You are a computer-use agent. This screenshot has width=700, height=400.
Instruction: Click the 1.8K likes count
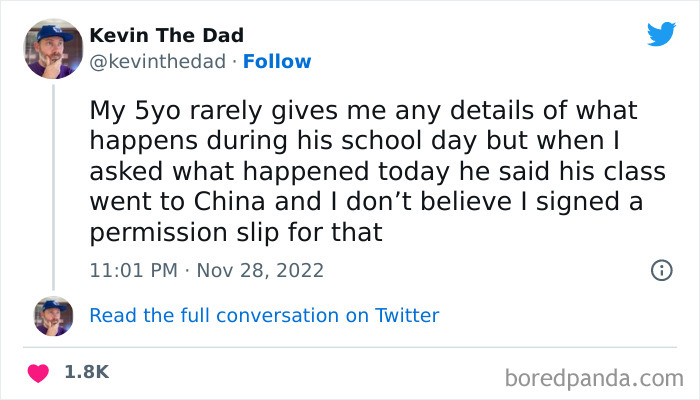click(x=86, y=372)
